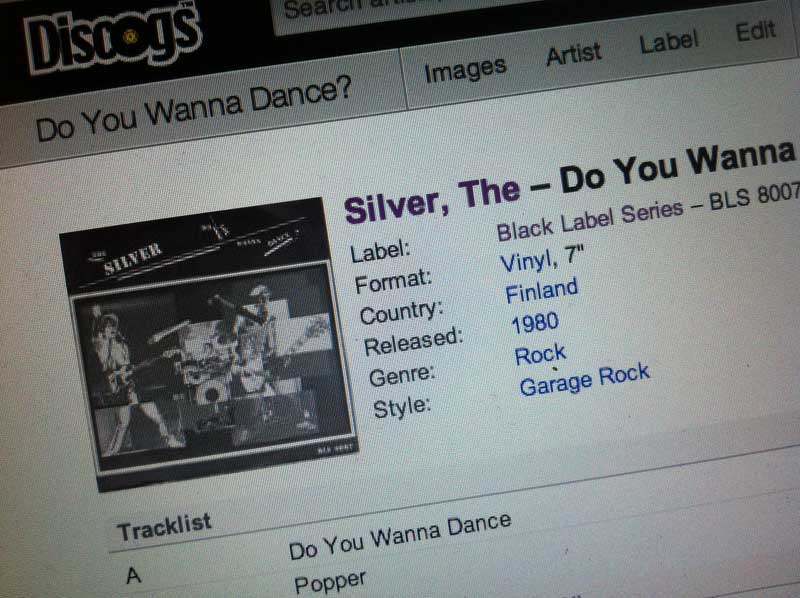Screen dimensions: 800x598
Task: Open the Edit tab
Action: point(756,31)
